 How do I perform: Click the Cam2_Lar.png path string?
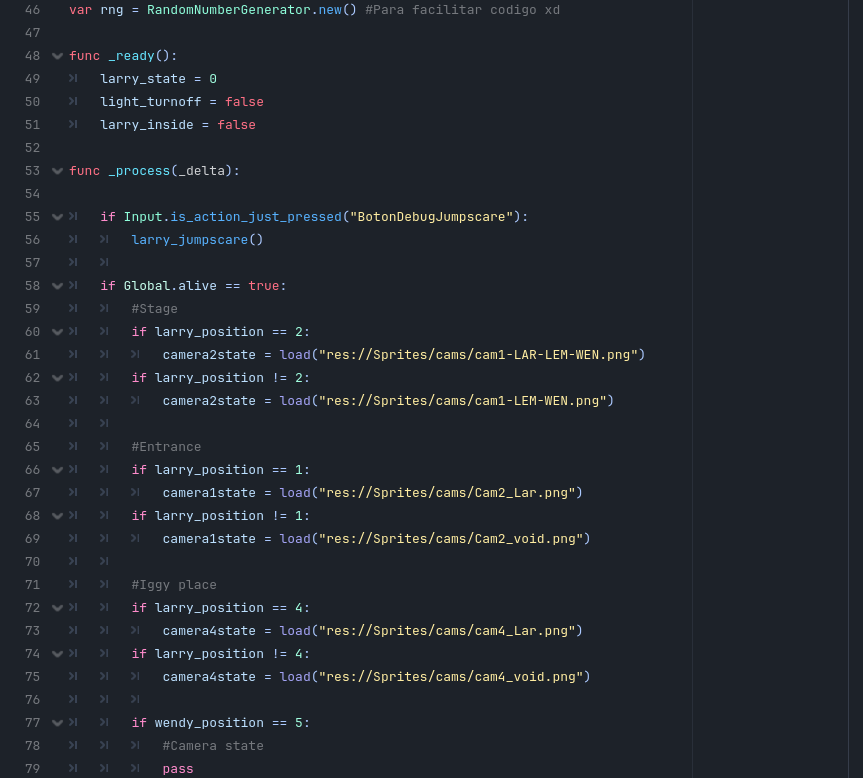coord(447,493)
